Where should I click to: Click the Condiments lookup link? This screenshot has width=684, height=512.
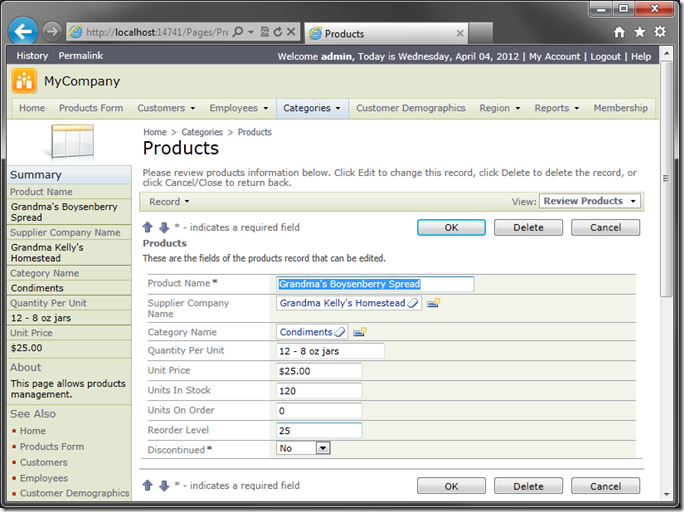[306, 332]
